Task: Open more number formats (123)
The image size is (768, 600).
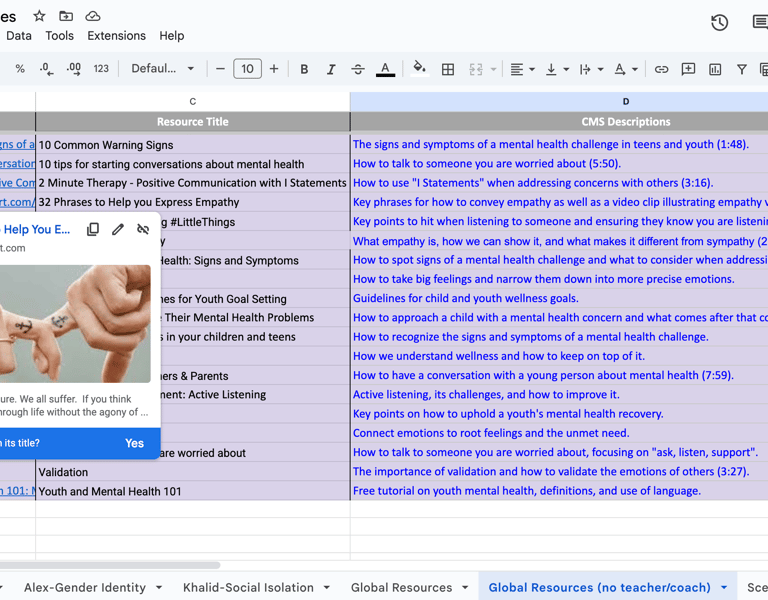Action: [101, 69]
